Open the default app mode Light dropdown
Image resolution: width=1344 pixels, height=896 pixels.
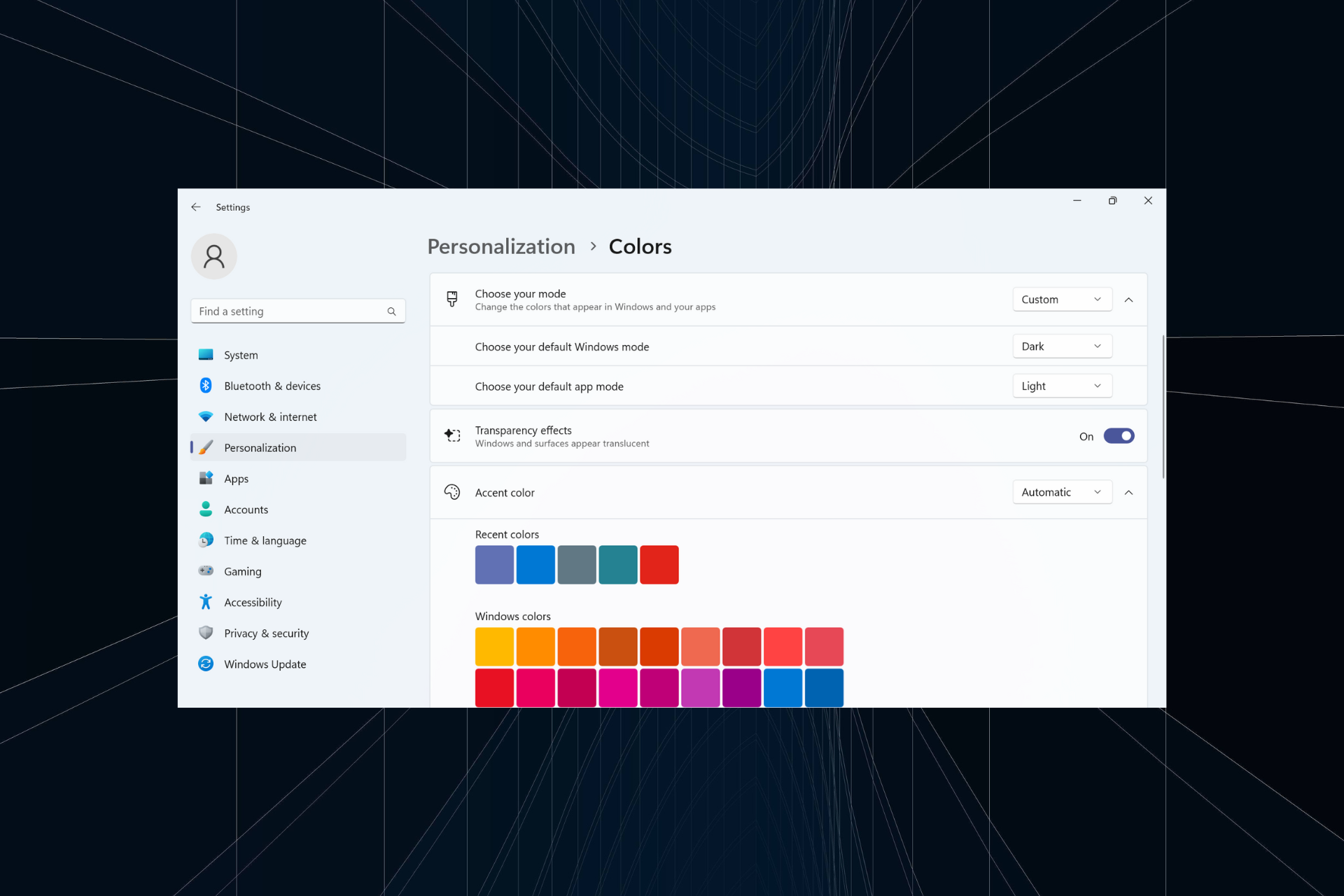coord(1061,386)
